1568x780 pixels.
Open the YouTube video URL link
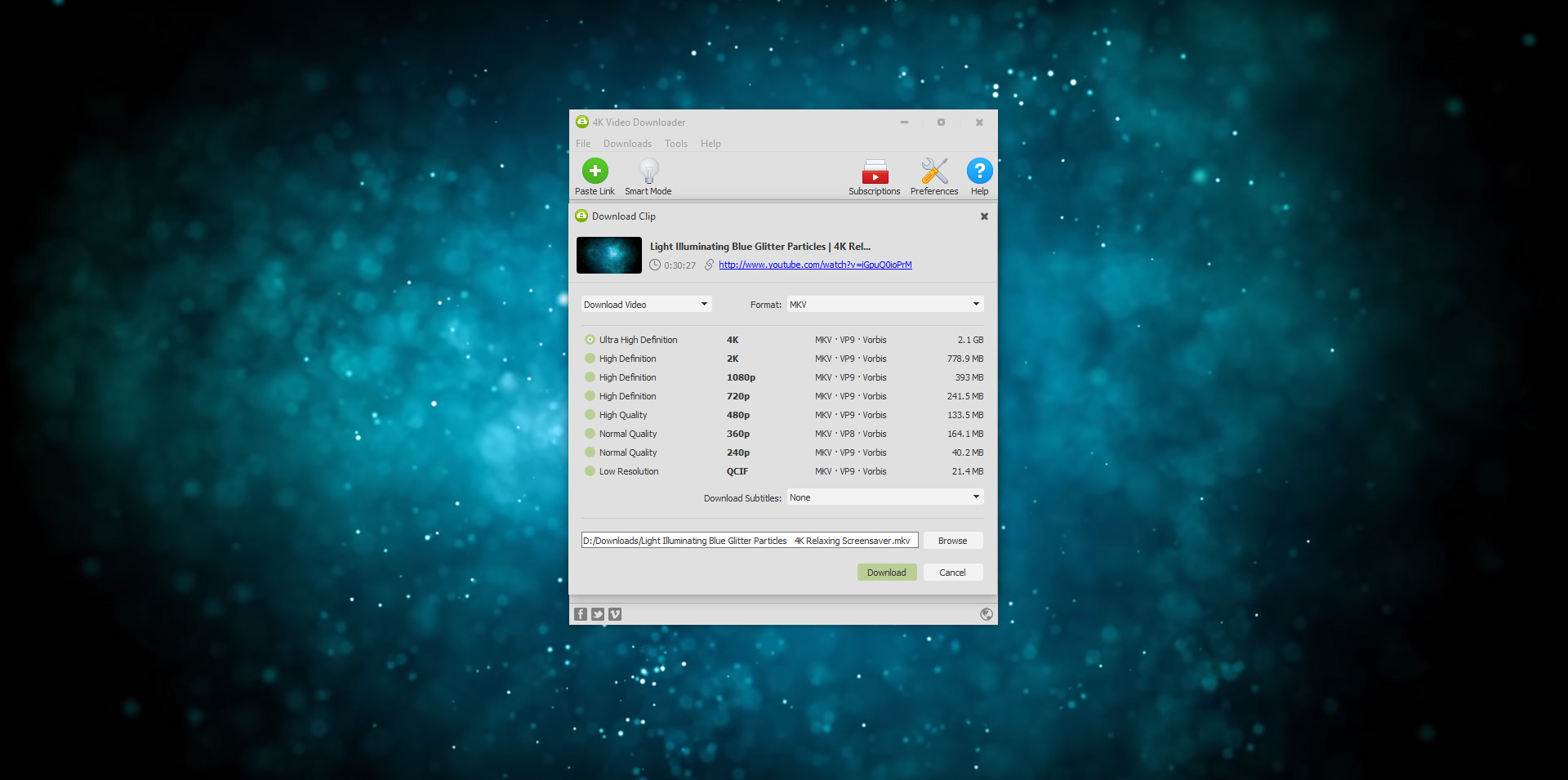815,265
